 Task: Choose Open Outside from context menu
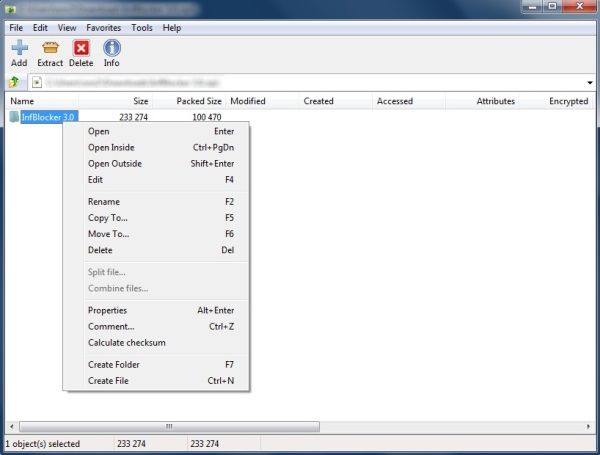156,163
